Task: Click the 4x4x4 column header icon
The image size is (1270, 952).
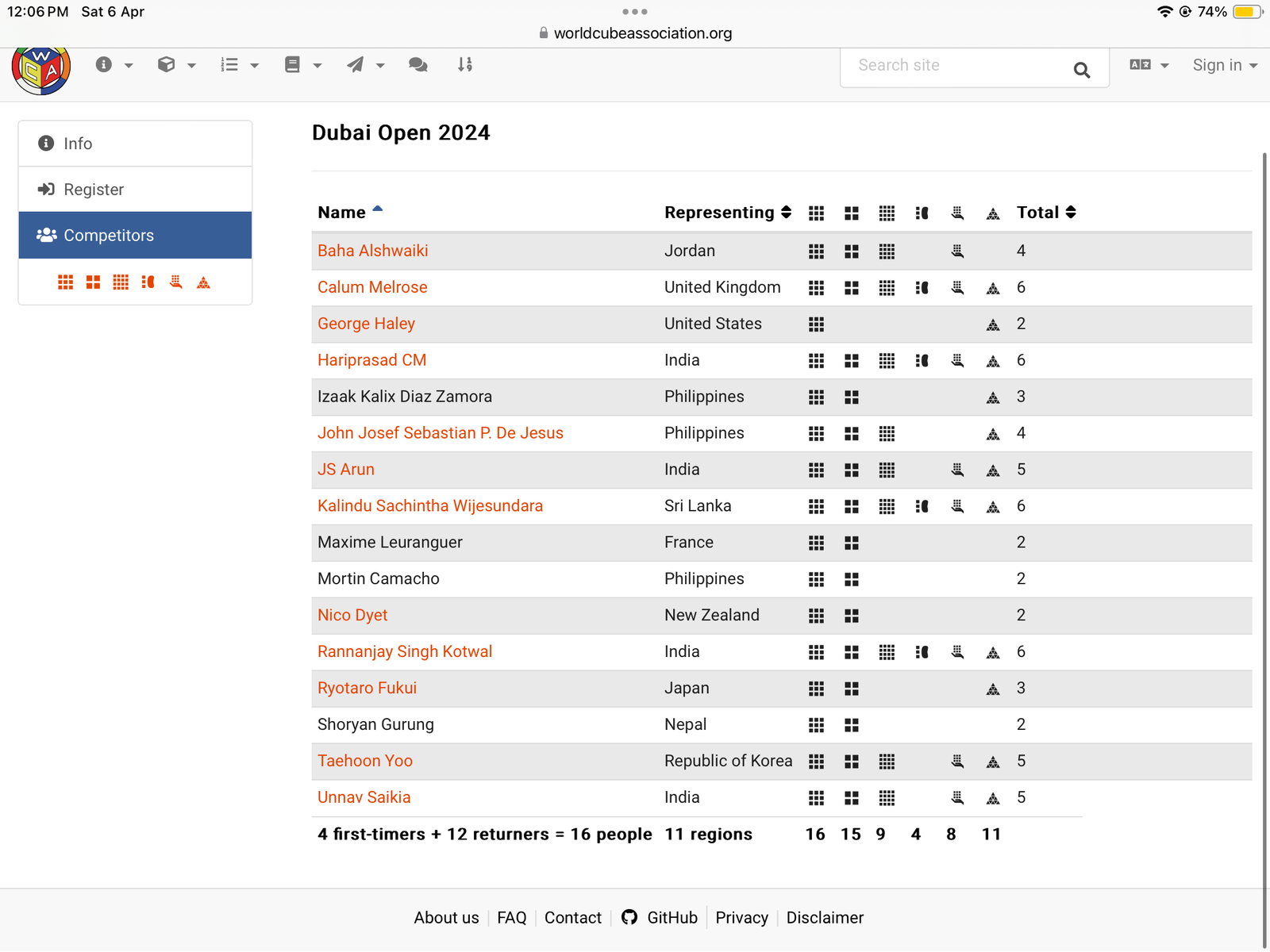Action: click(x=887, y=213)
